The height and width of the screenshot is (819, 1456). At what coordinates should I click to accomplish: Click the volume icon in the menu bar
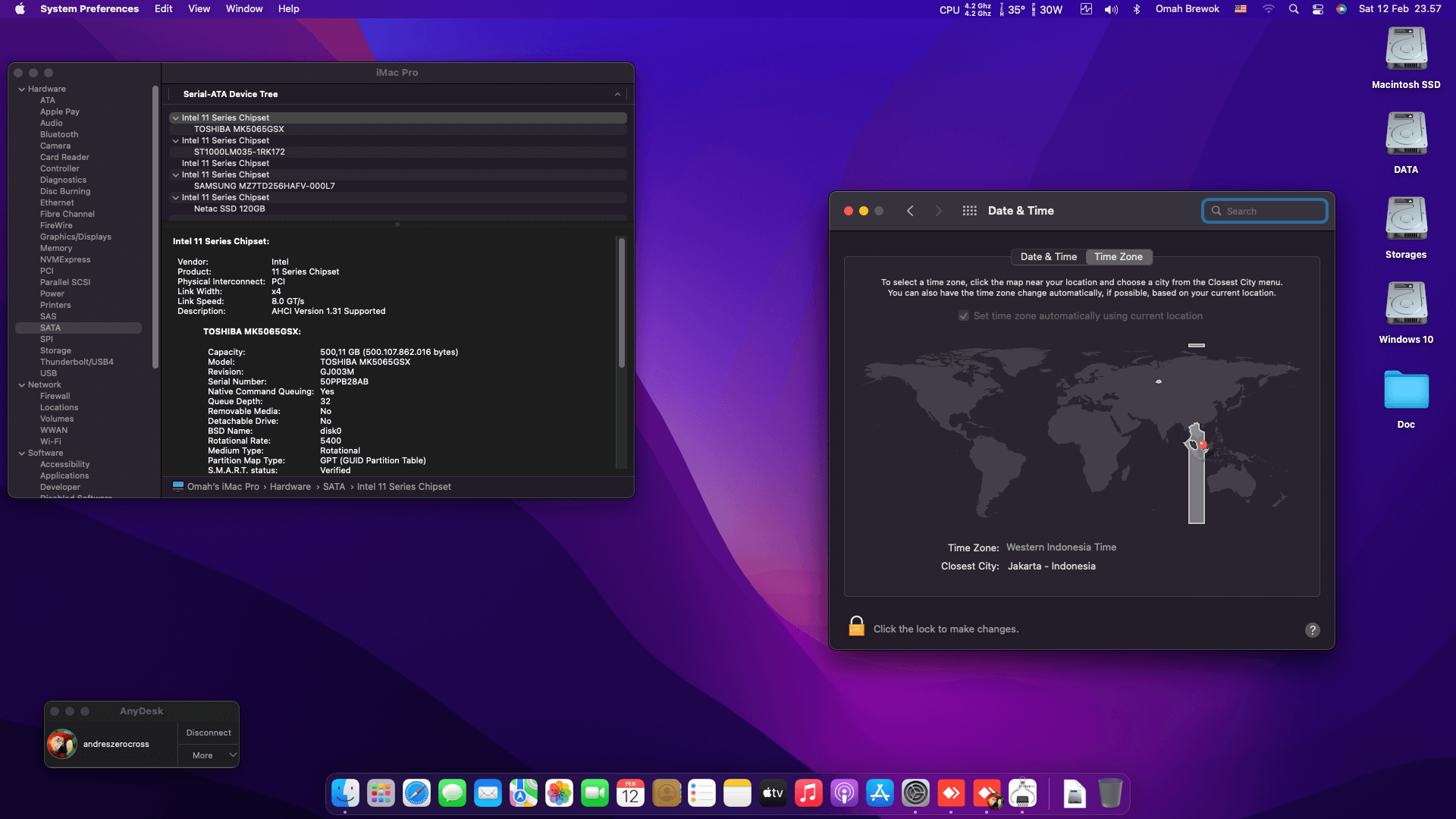(1111, 9)
